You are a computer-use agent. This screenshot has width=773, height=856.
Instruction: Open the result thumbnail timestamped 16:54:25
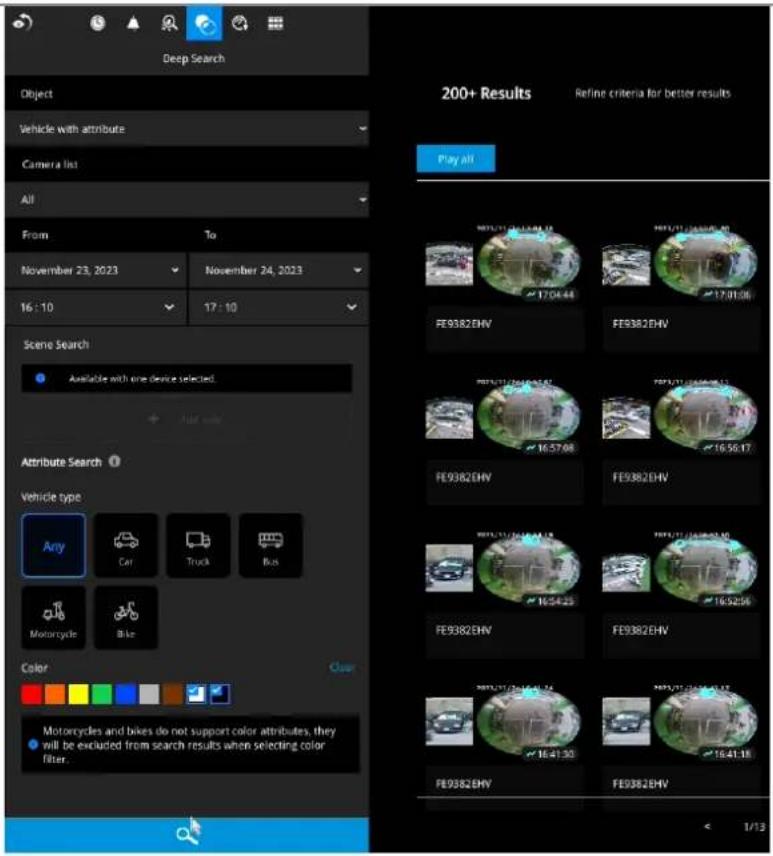click(503, 570)
